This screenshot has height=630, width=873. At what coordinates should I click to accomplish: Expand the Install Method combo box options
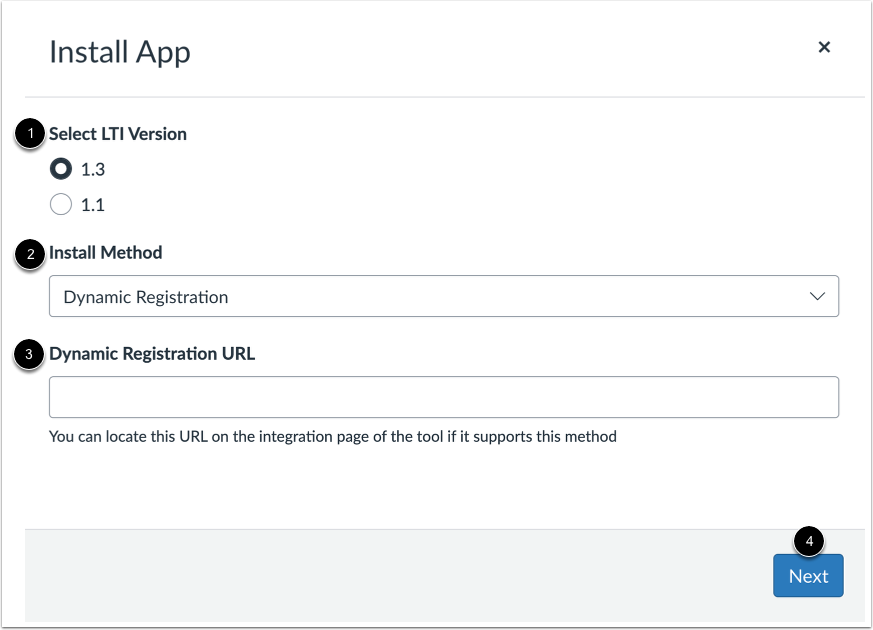click(x=444, y=296)
